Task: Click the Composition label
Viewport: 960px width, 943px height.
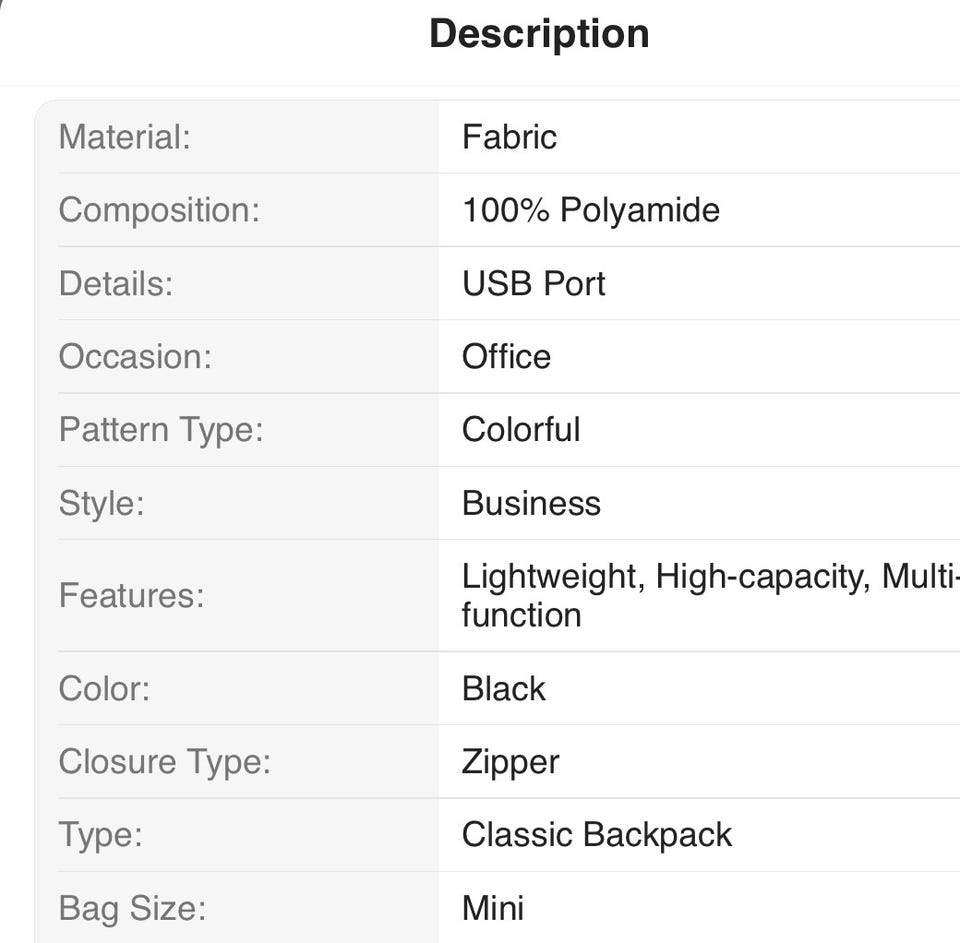Action: pos(159,210)
